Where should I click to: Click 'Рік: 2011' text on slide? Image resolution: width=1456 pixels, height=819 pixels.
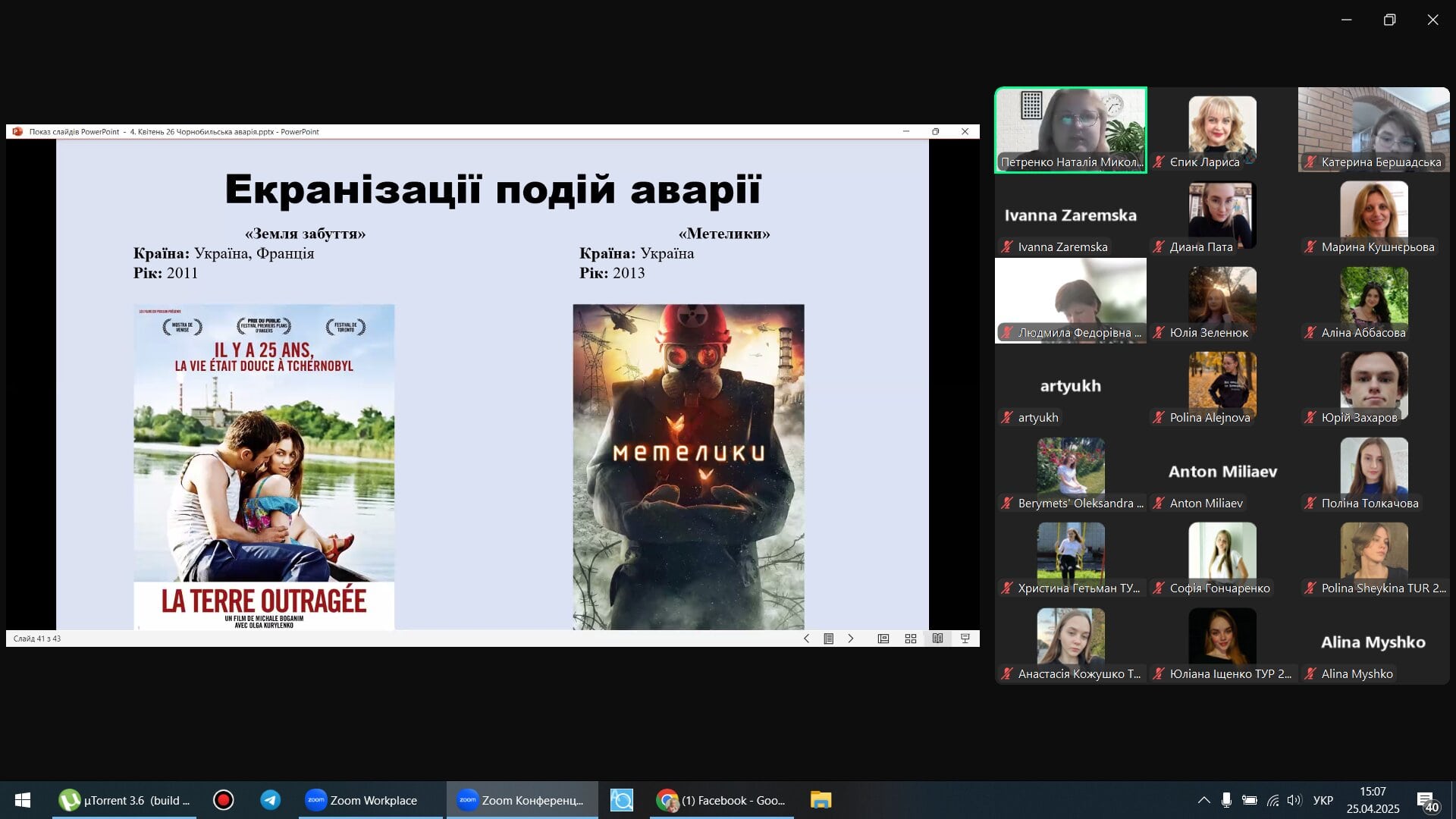(x=165, y=273)
